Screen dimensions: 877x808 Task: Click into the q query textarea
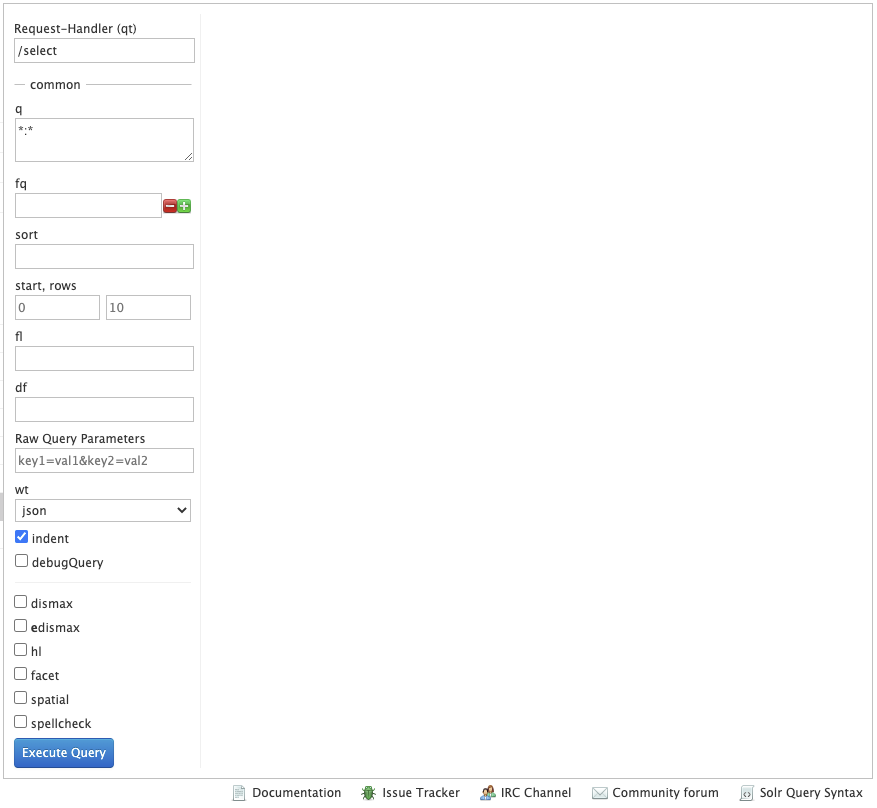(x=105, y=140)
